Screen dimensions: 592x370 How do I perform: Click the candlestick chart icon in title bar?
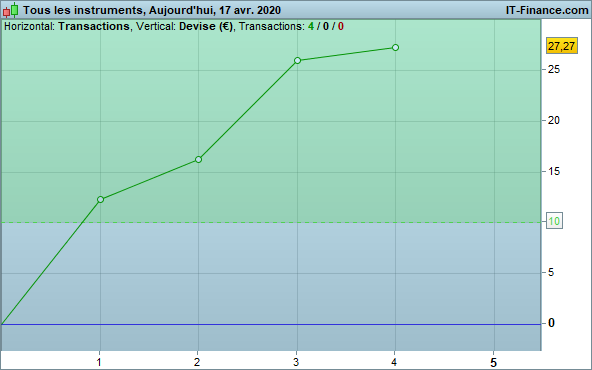pos(11,10)
